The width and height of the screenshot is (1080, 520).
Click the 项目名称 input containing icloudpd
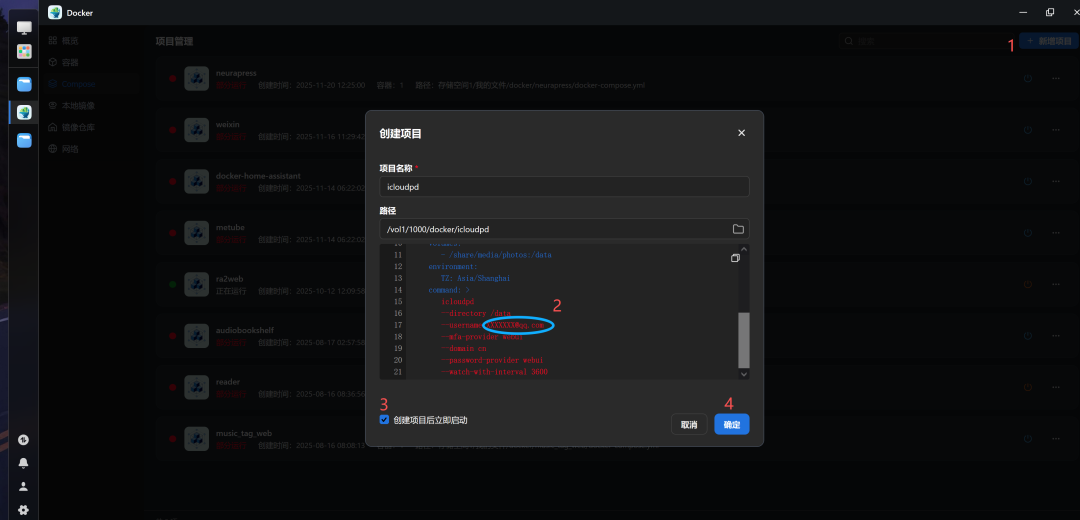(x=564, y=187)
